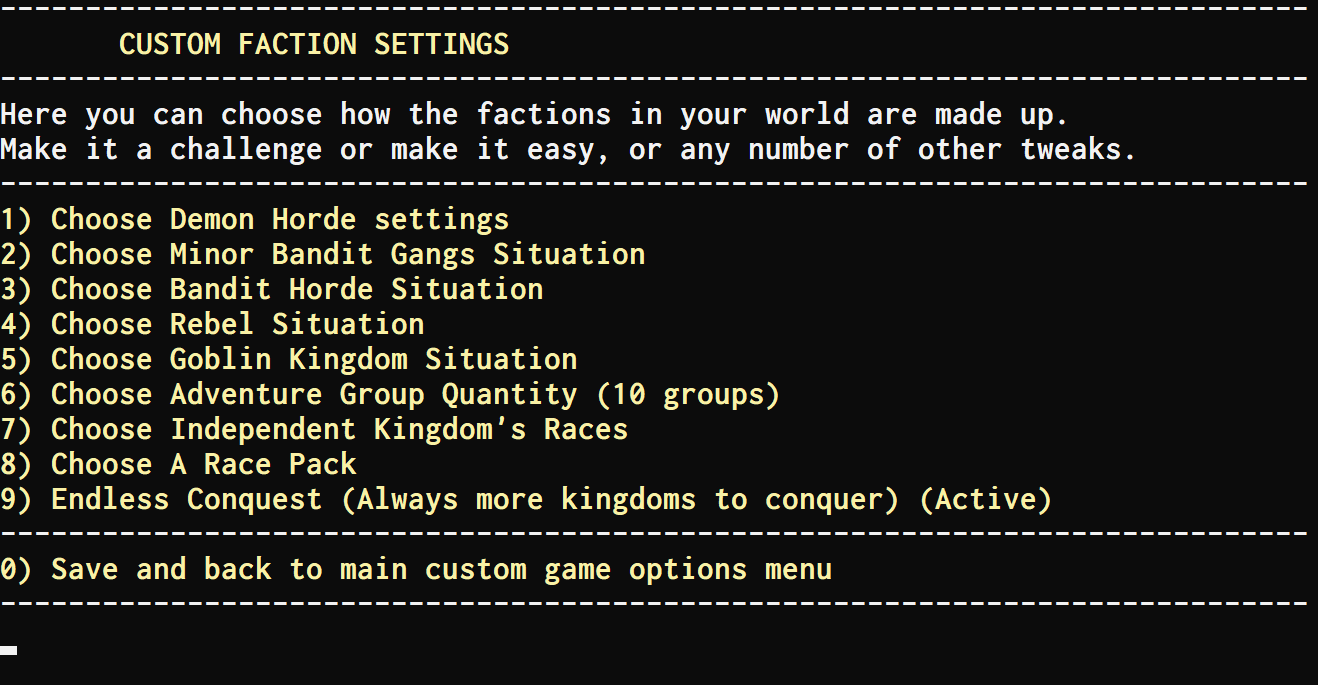Click the '1)' number before Demon Horde
1318x685 pixels.
(16, 219)
